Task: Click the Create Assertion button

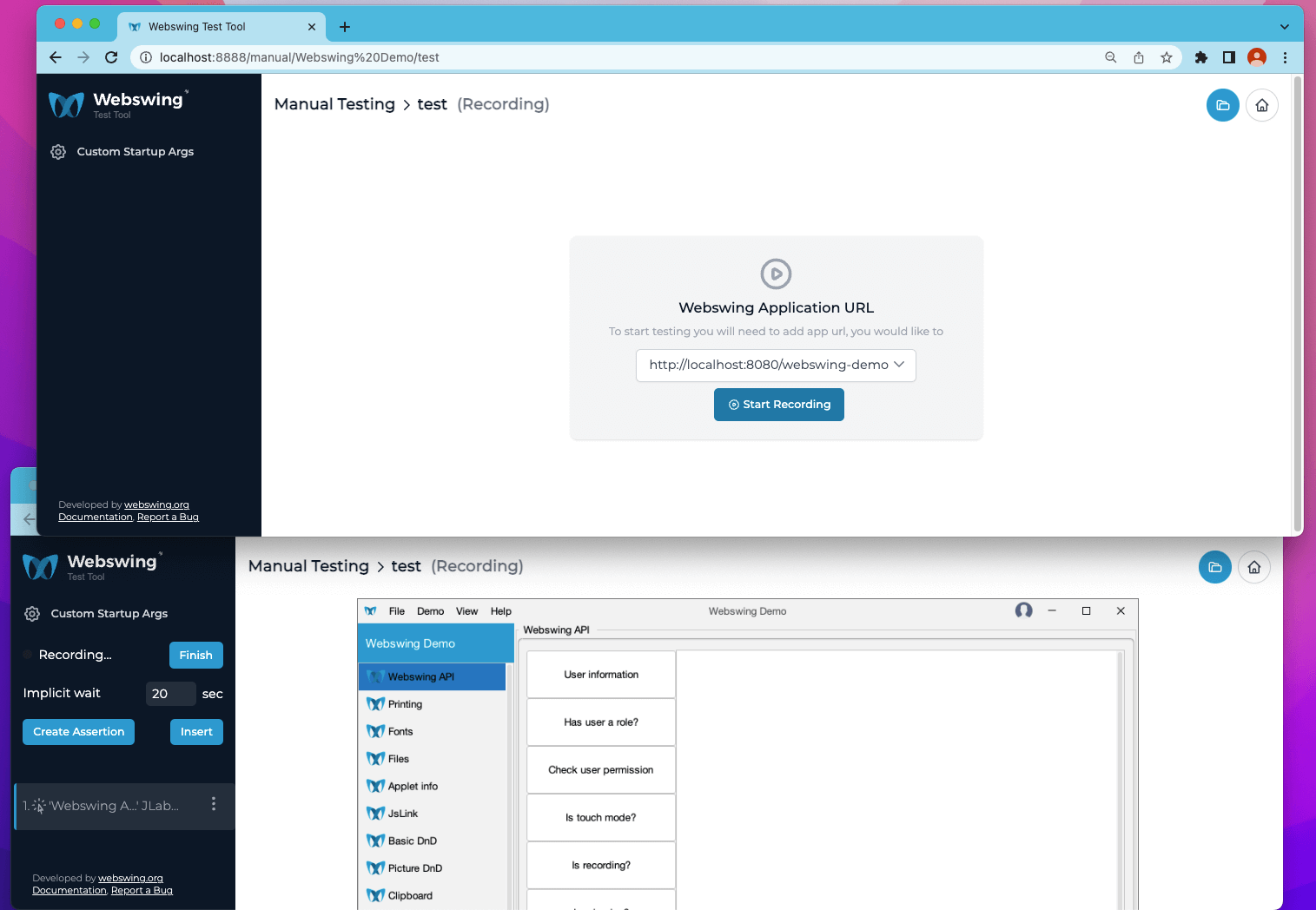Action: pyautogui.click(x=78, y=732)
